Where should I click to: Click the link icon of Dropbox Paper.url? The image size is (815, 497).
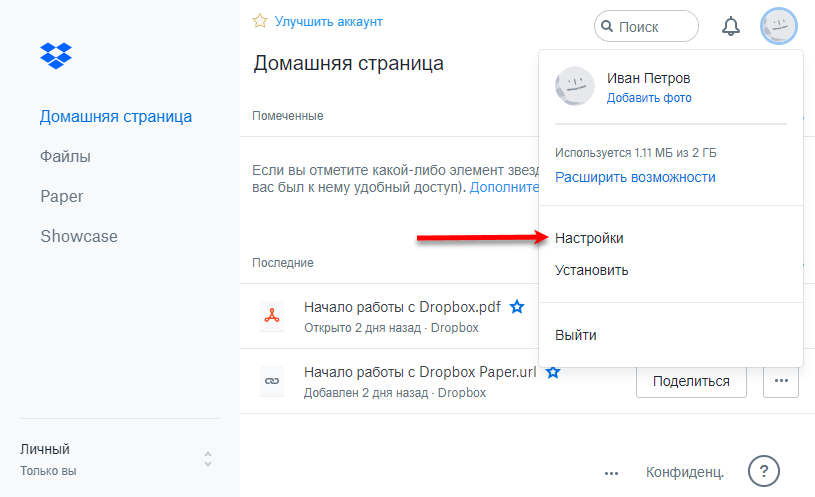point(272,381)
